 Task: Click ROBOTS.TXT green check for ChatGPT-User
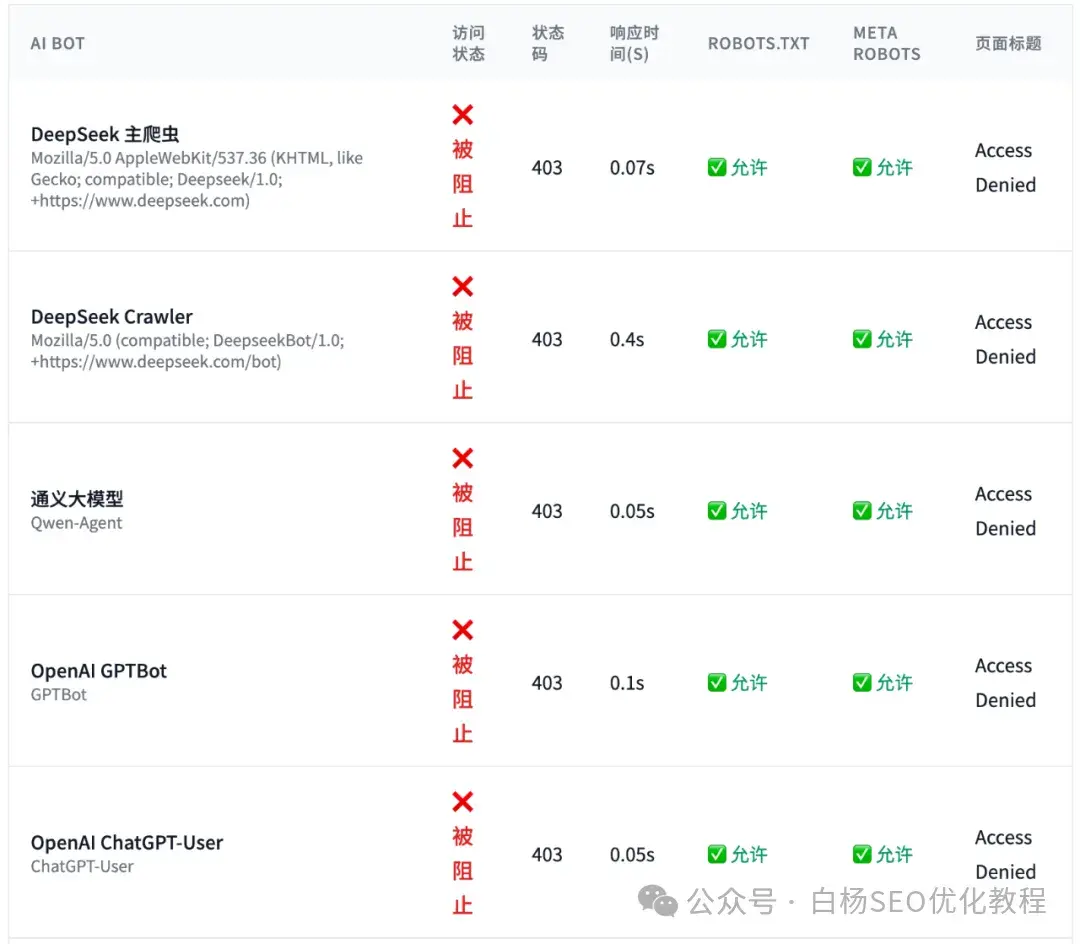(717, 854)
